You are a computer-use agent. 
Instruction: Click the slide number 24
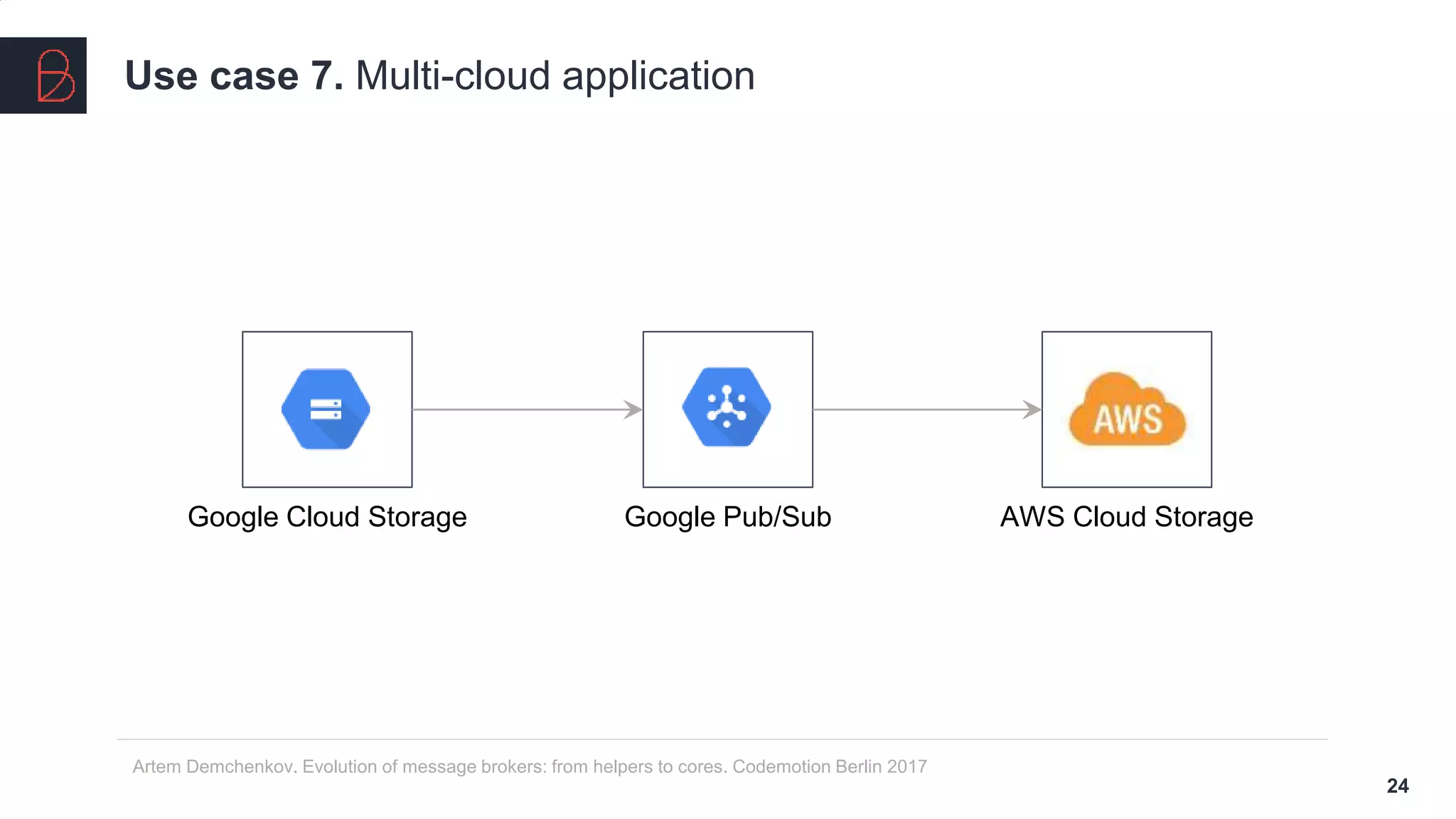click(1397, 786)
